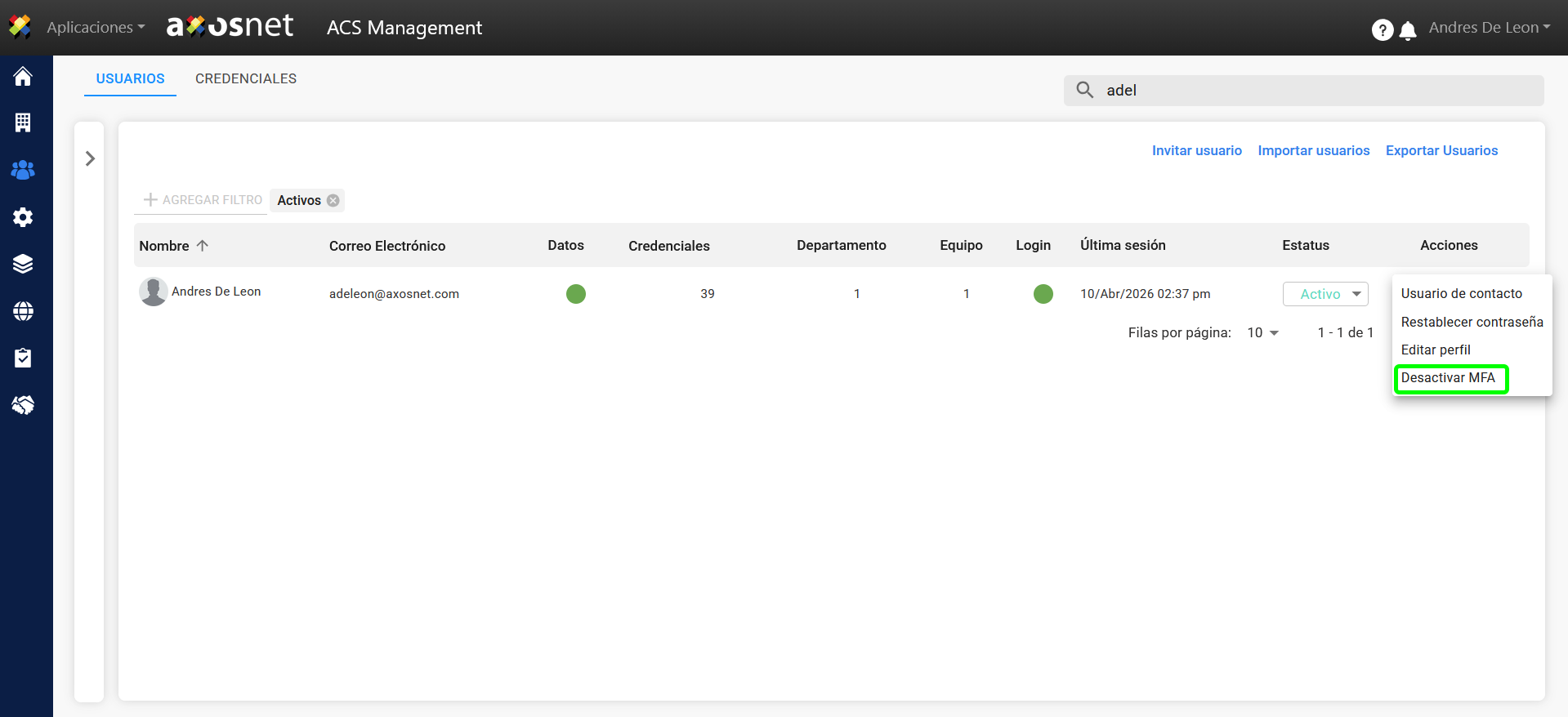Open the home icon in sidebar

tap(23, 76)
